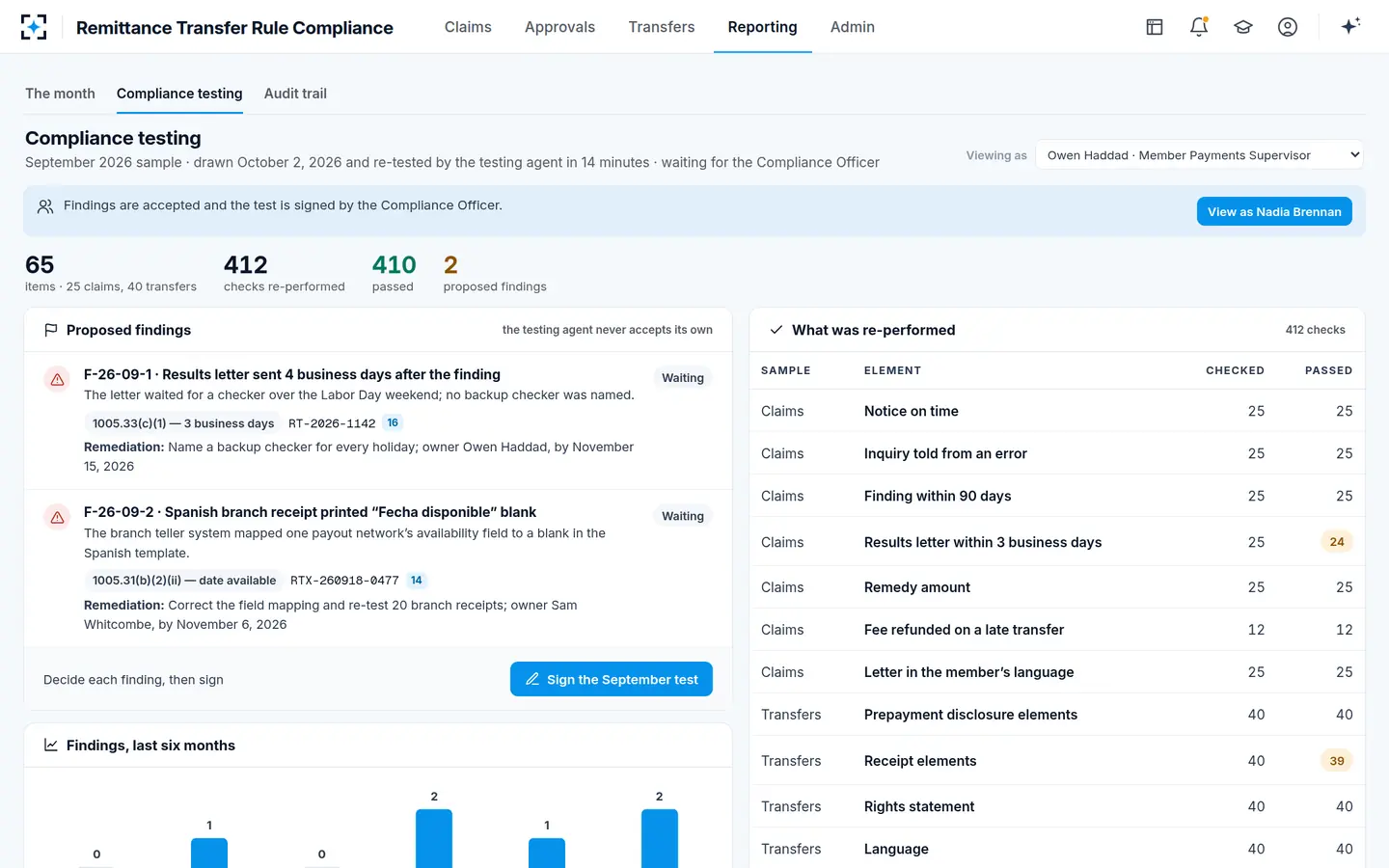This screenshot has width=1389, height=868.
Task: Click warning icon for finding F-26-09-2
Action: tap(58, 517)
